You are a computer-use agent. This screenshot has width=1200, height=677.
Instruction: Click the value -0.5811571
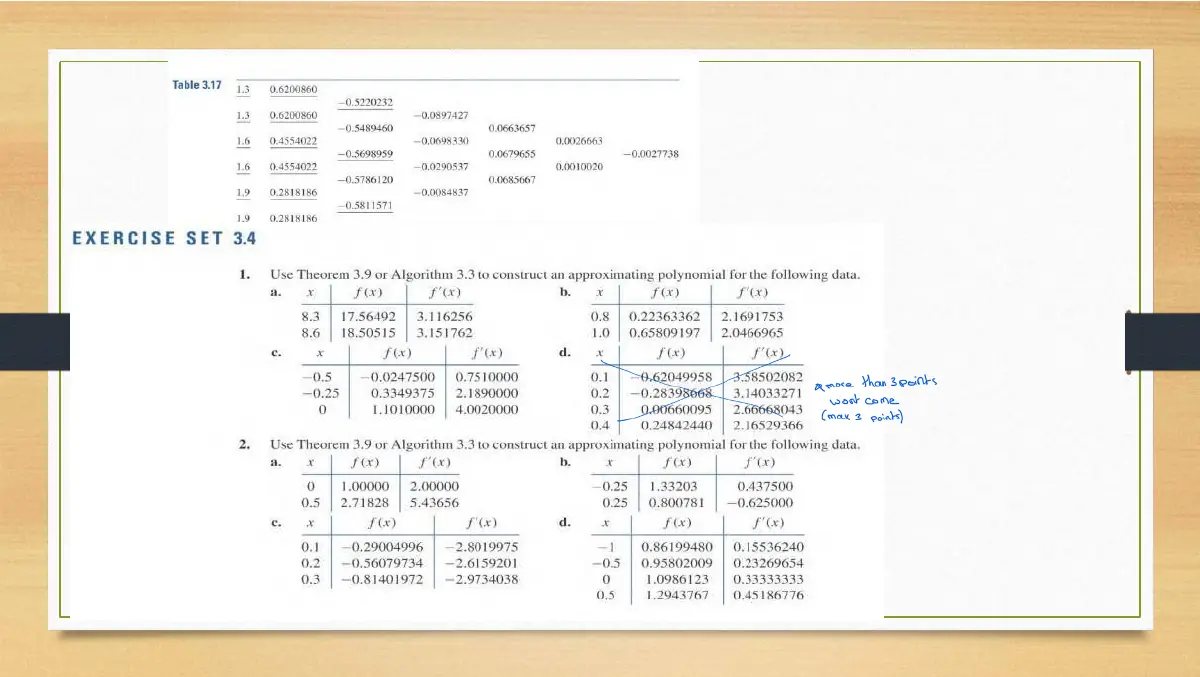click(365, 206)
